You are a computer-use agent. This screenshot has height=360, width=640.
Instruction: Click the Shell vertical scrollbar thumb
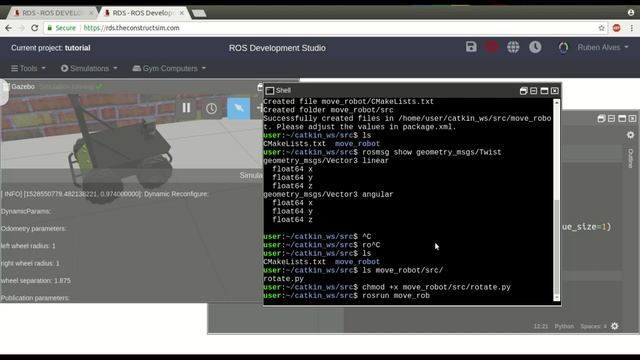pos(556,247)
